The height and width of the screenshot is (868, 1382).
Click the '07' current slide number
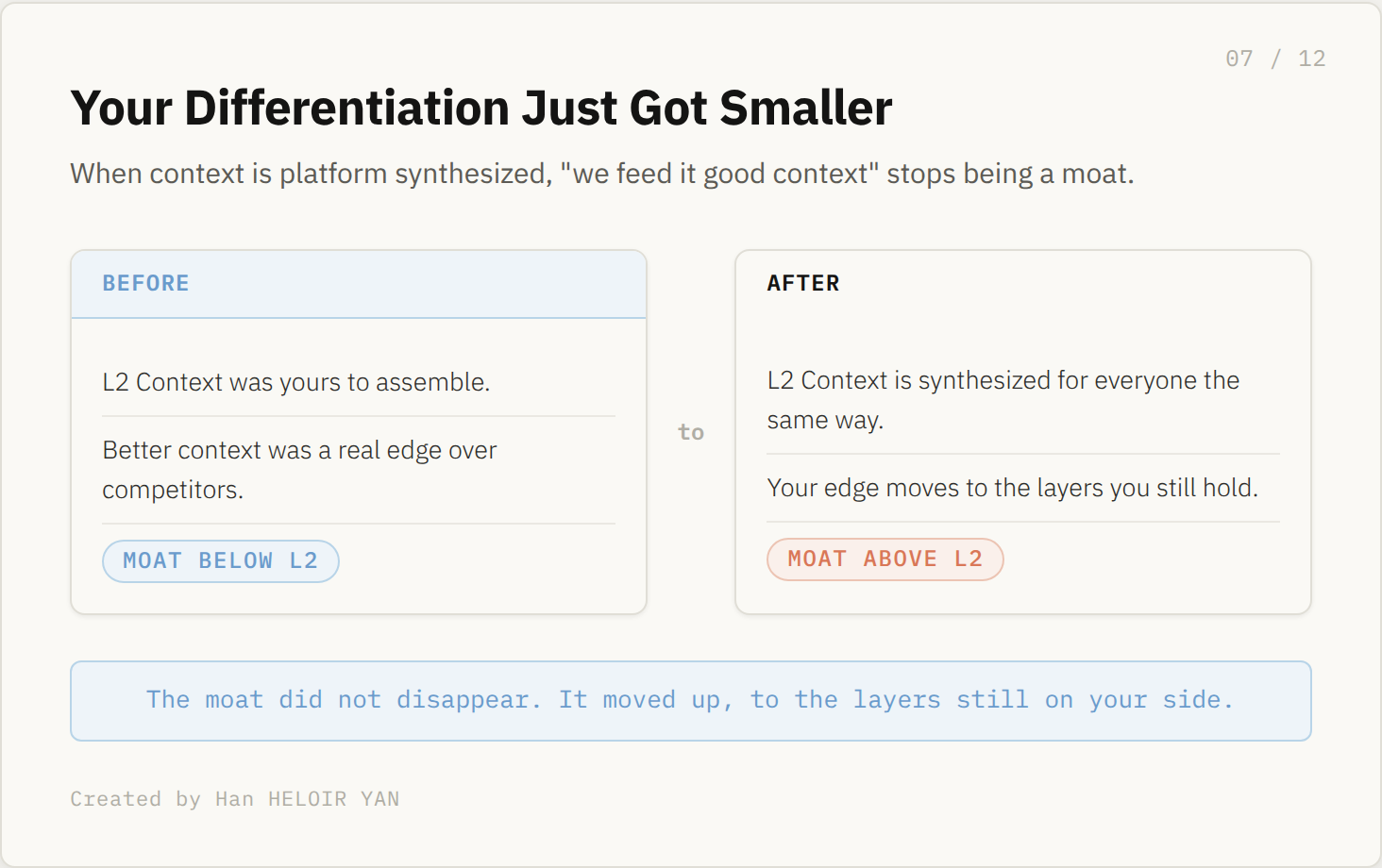(x=1239, y=58)
